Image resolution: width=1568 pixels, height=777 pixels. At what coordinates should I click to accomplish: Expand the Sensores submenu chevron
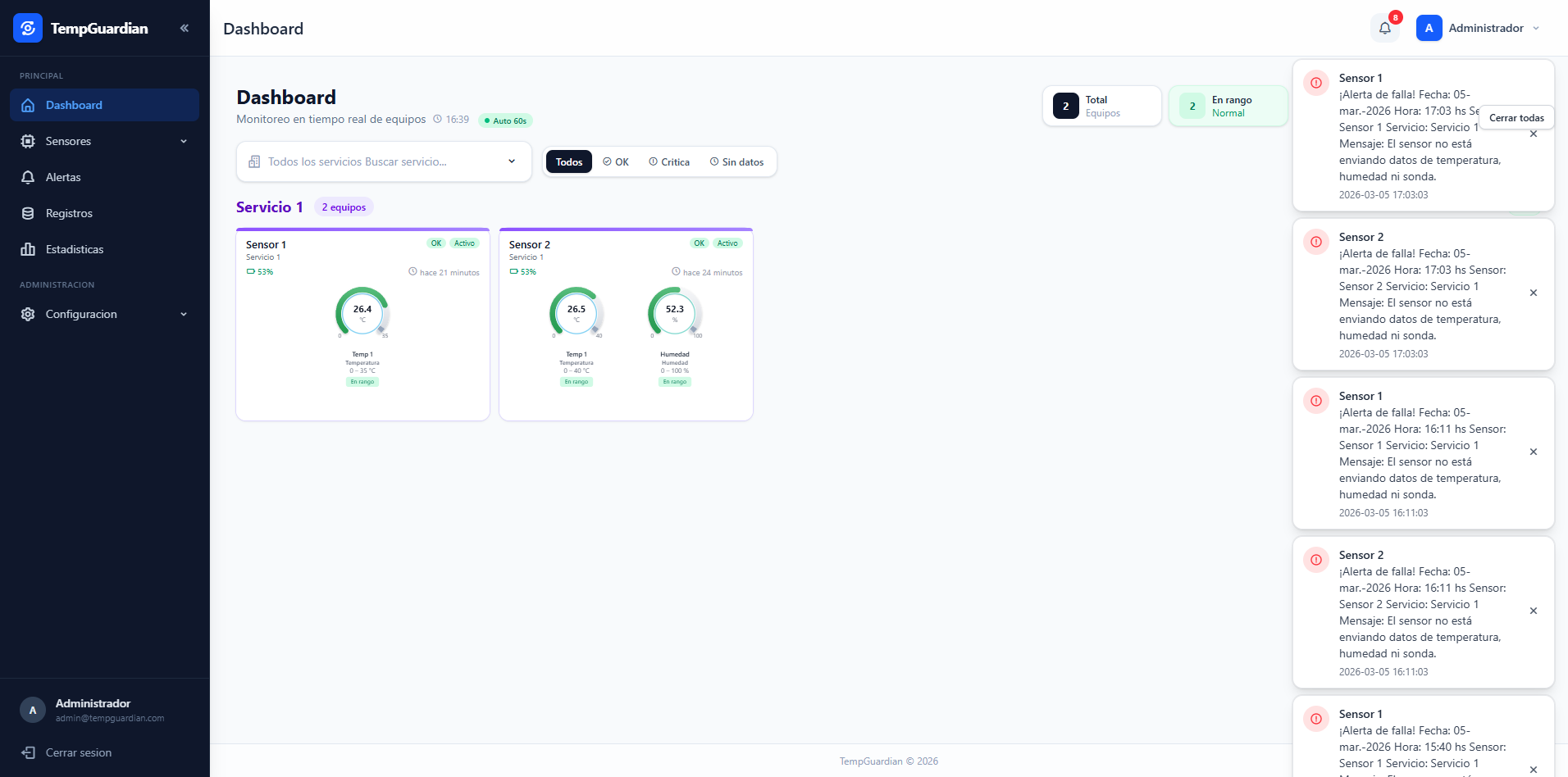pos(184,141)
